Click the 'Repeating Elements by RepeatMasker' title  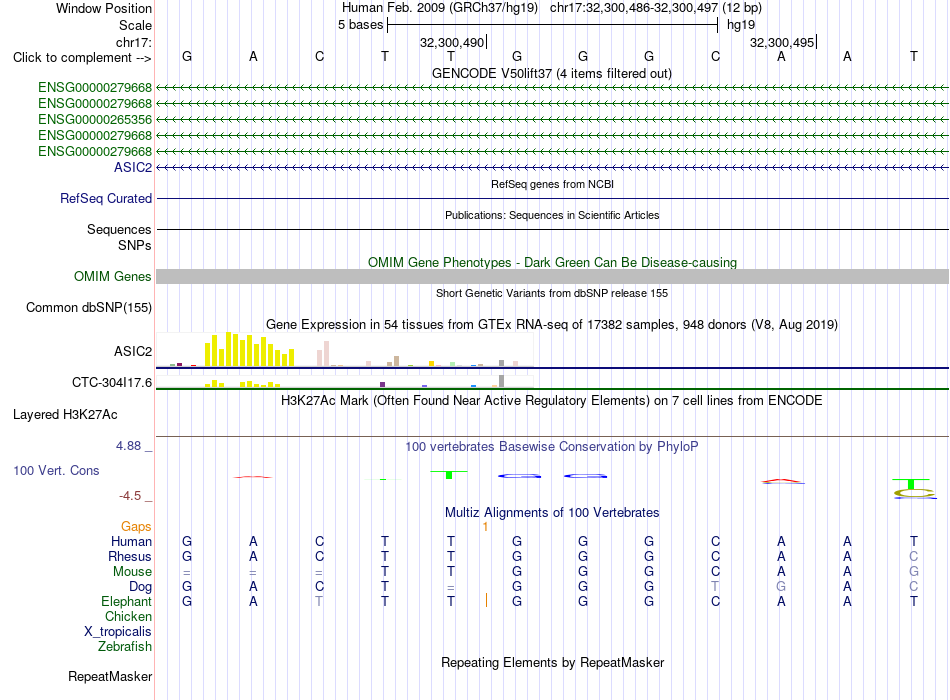552,662
